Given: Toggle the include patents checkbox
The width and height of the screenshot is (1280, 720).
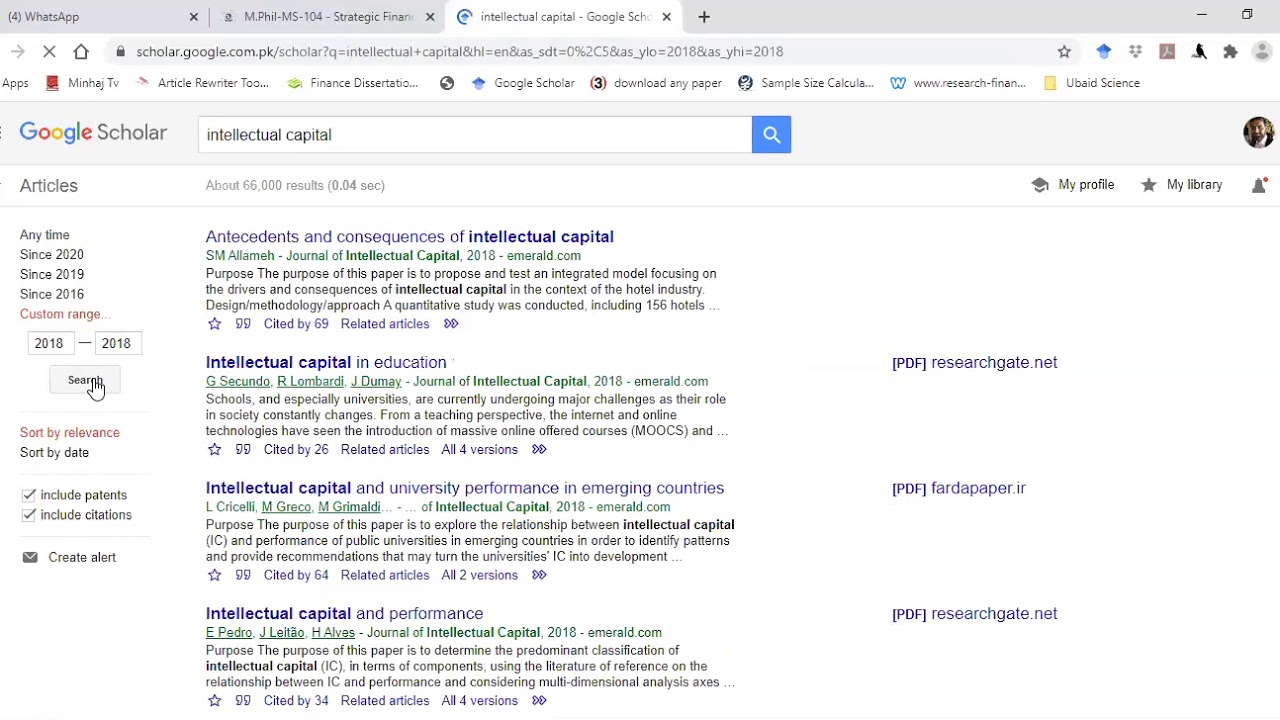Looking at the screenshot, I should coord(29,495).
